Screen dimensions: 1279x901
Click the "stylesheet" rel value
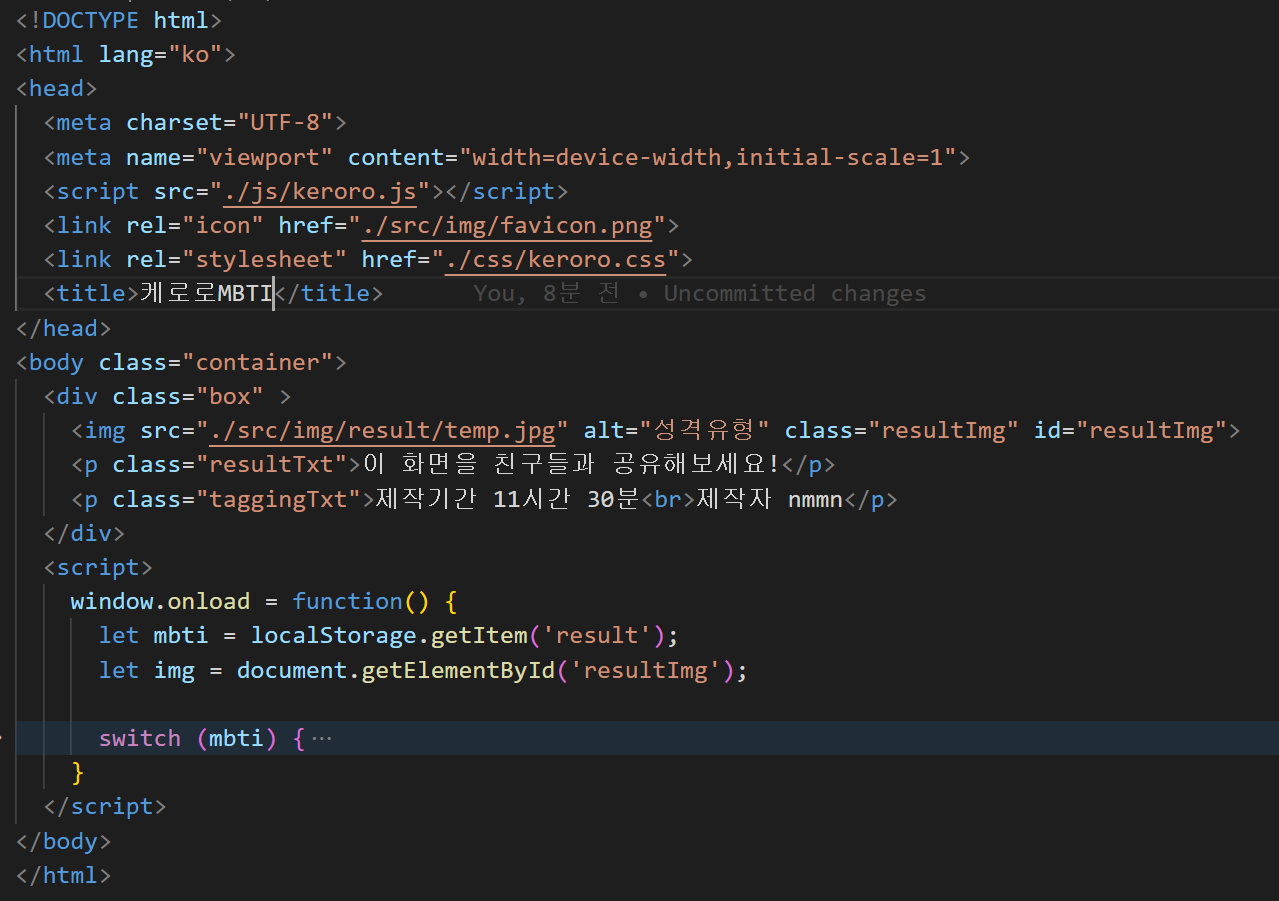click(x=264, y=259)
